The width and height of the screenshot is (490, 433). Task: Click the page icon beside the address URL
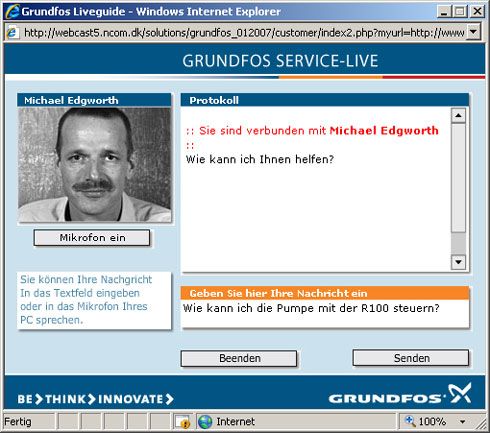(12, 32)
